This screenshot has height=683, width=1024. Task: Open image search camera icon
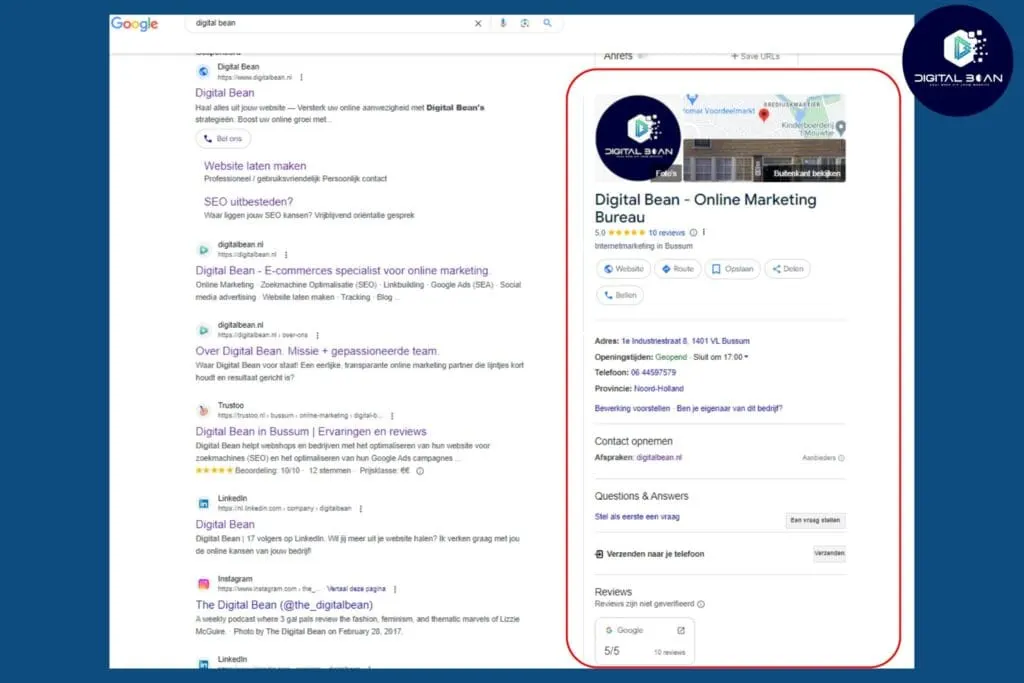click(x=525, y=24)
